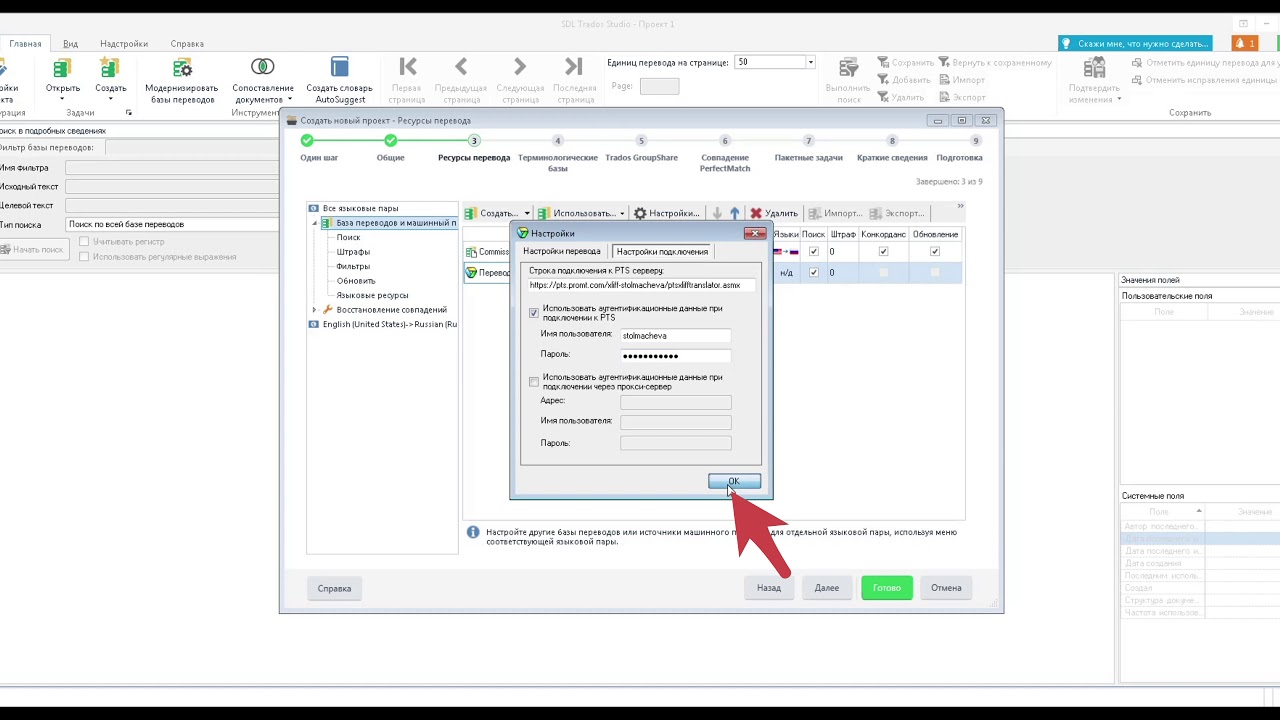This screenshot has height=720, width=1280.
Task: Expand Восстановление совпадений tree node
Action: 315,310
